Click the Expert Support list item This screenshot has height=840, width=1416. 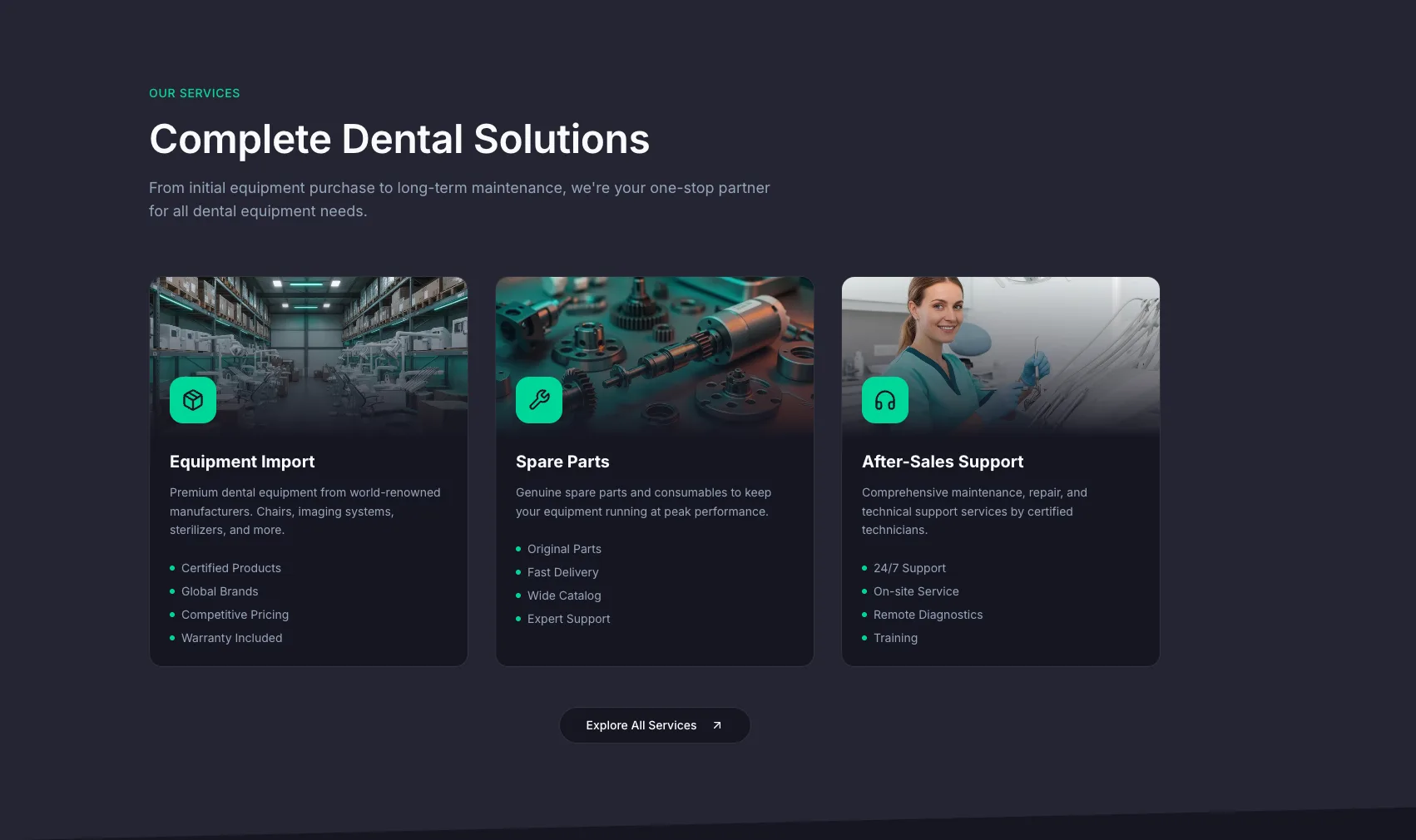[563, 619]
